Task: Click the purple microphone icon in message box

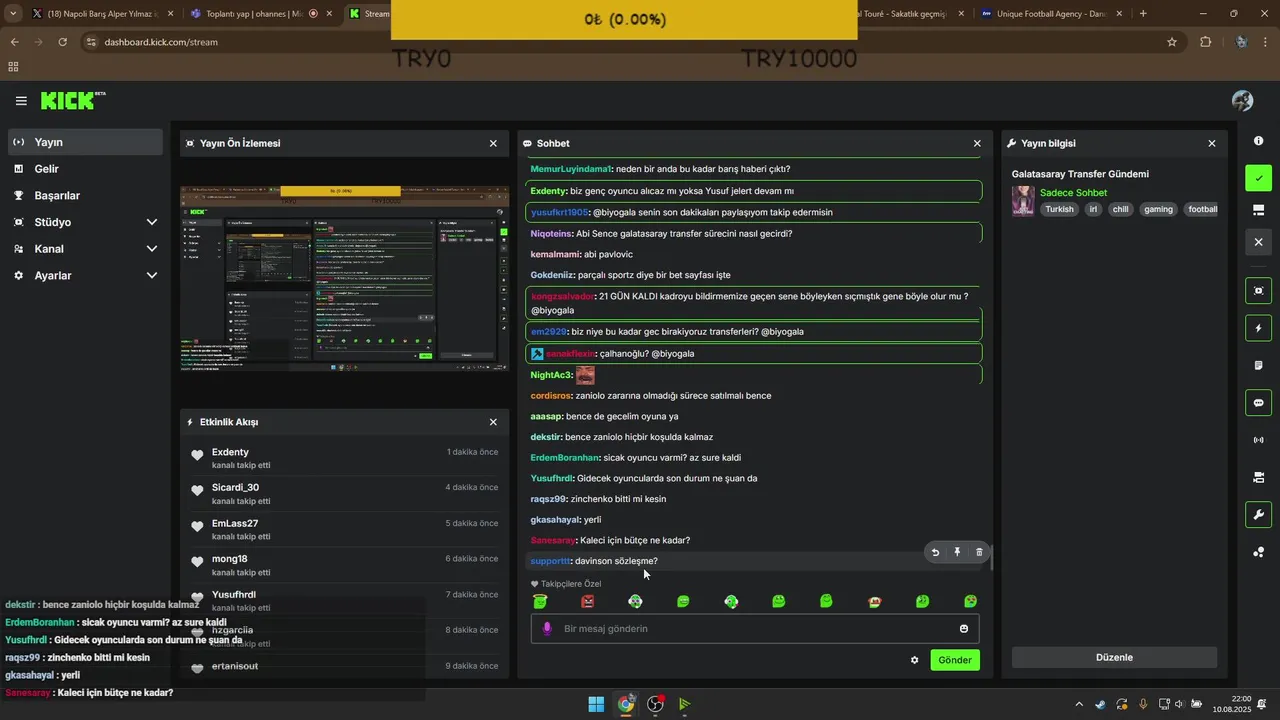Action: tap(546, 629)
